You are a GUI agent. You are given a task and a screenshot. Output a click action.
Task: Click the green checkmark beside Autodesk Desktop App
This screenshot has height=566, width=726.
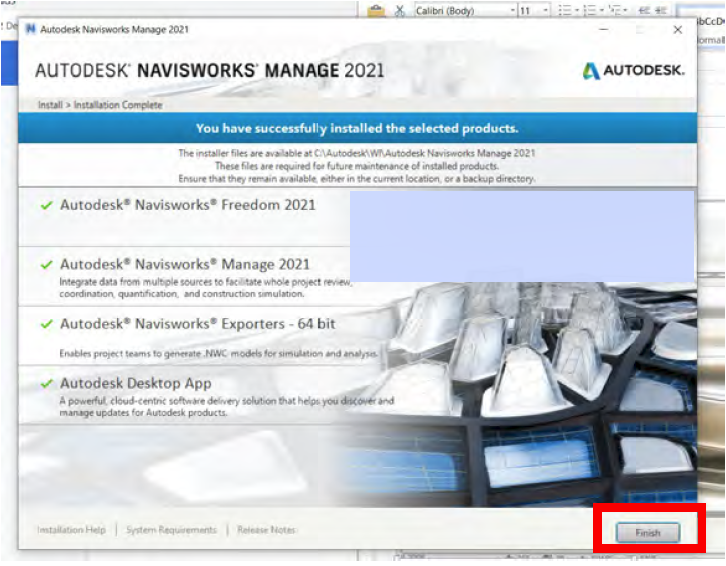46,384
